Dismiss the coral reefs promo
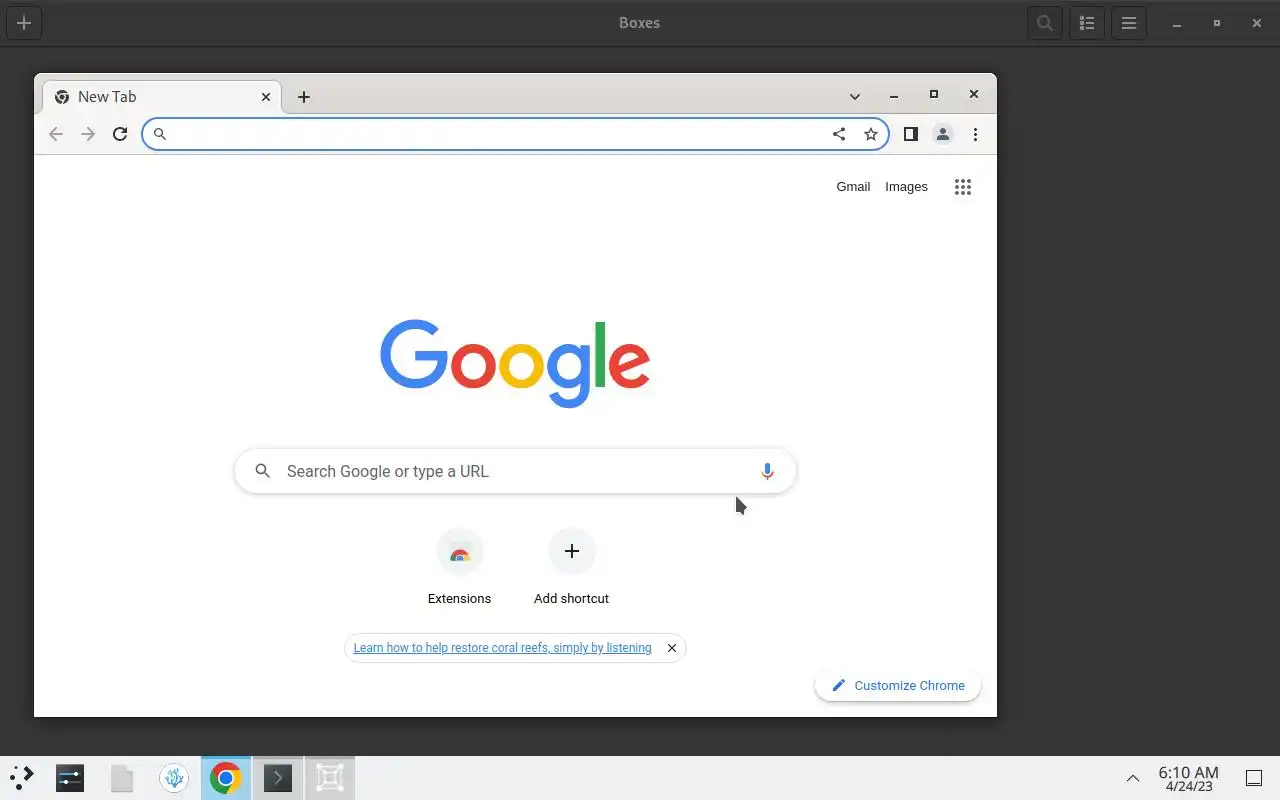The width and height of the screenshot is (1280, 800). [672, 648]
